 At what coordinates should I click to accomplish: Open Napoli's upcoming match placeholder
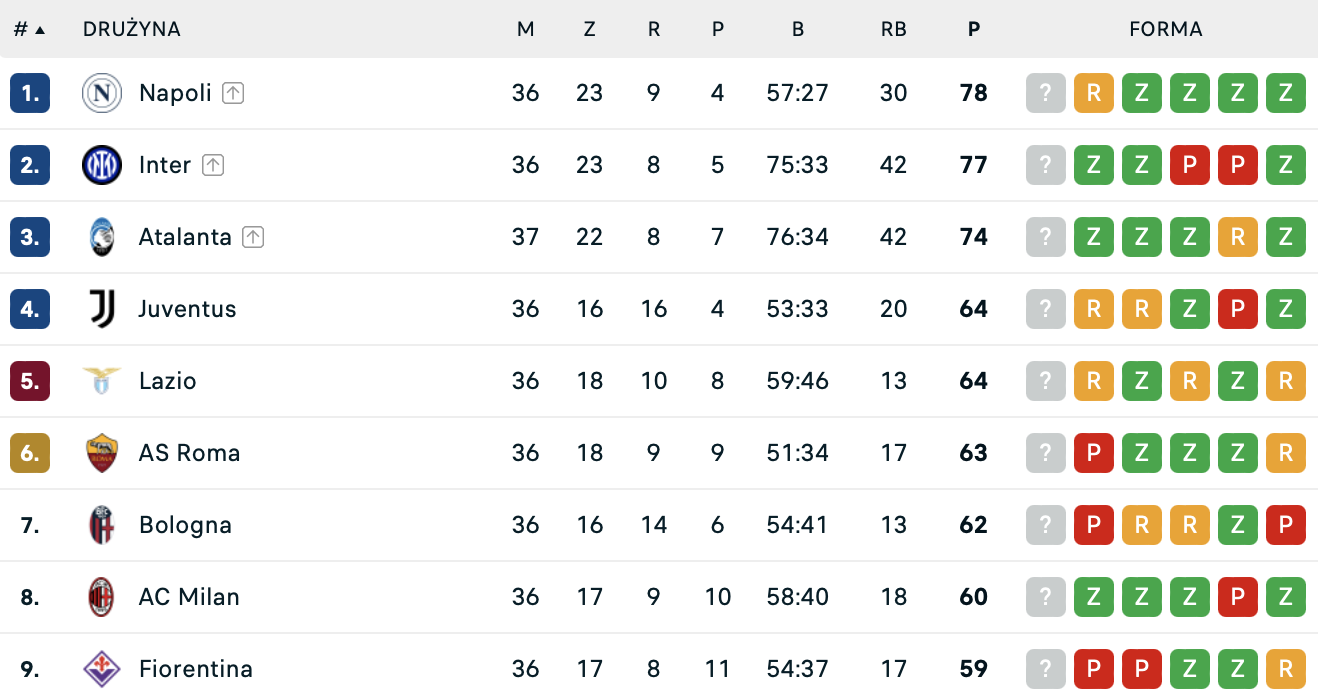(1045, 92)
